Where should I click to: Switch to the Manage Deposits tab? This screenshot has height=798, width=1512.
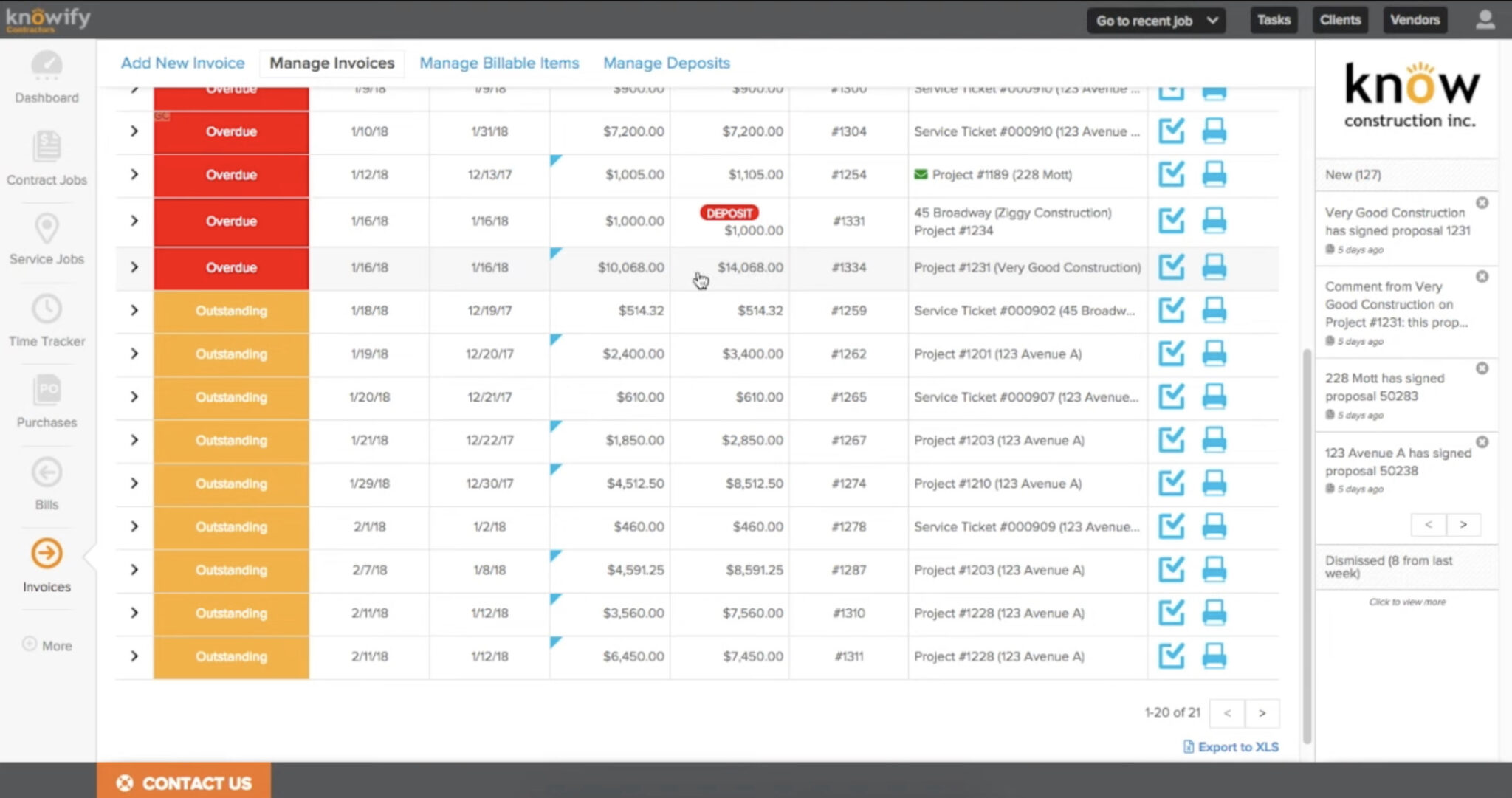pos(666,63)
